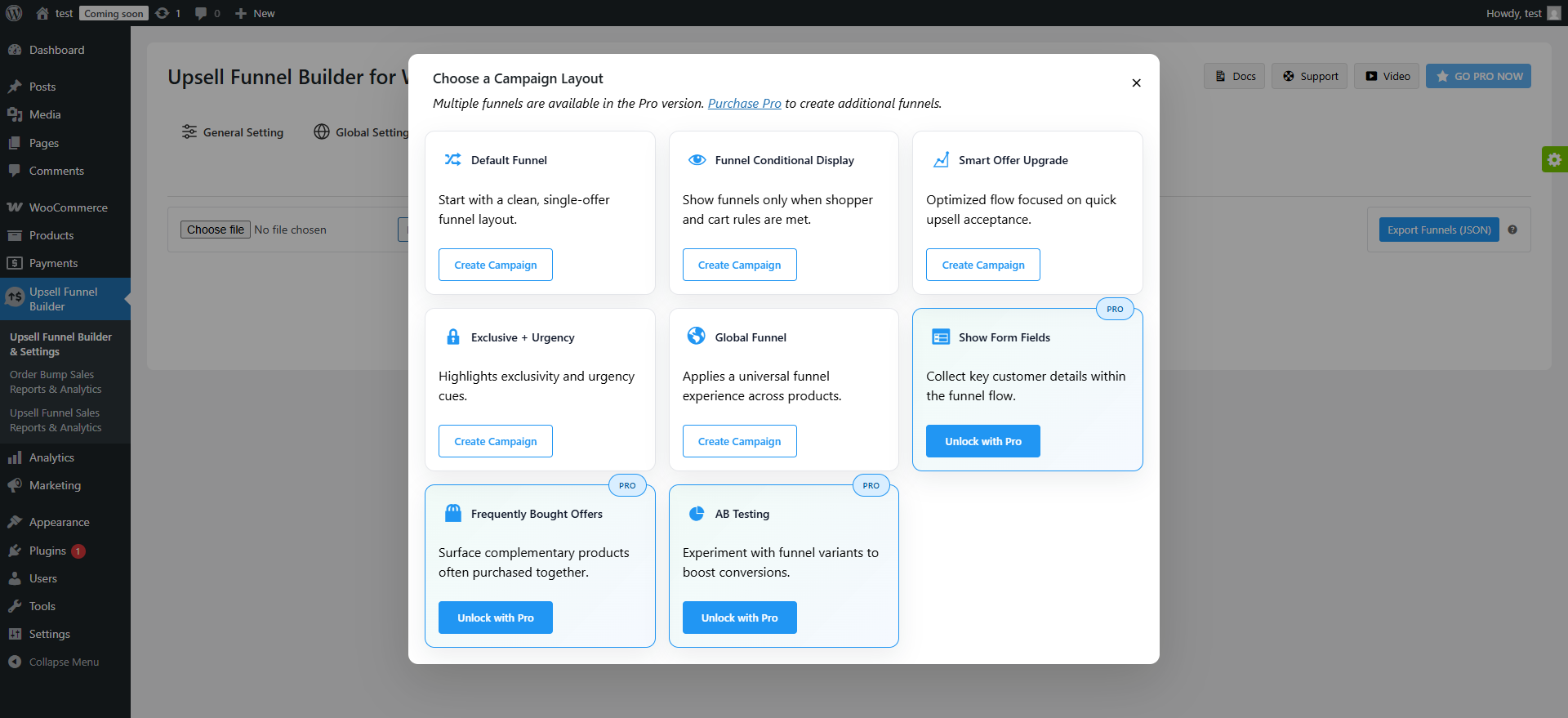Open the Global Setting tab
This screenshot has width=1568, height=718.
[x=361, y=132]
